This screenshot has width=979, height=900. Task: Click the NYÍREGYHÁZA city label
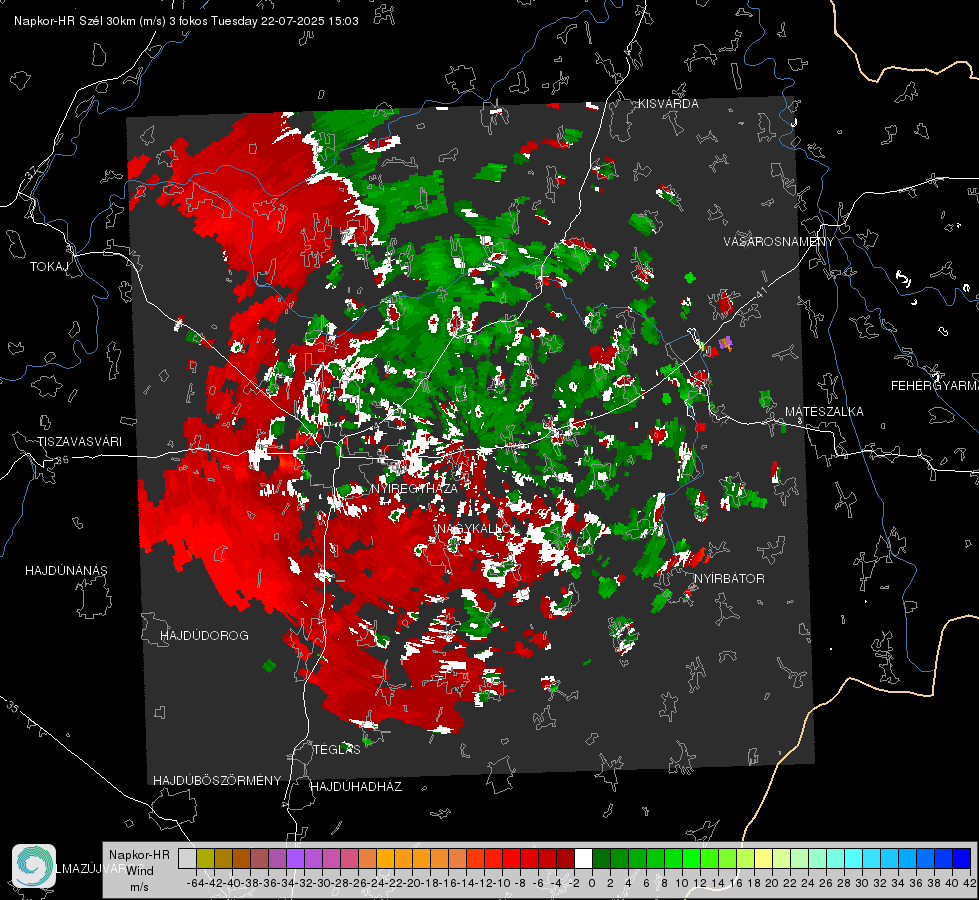414,488
